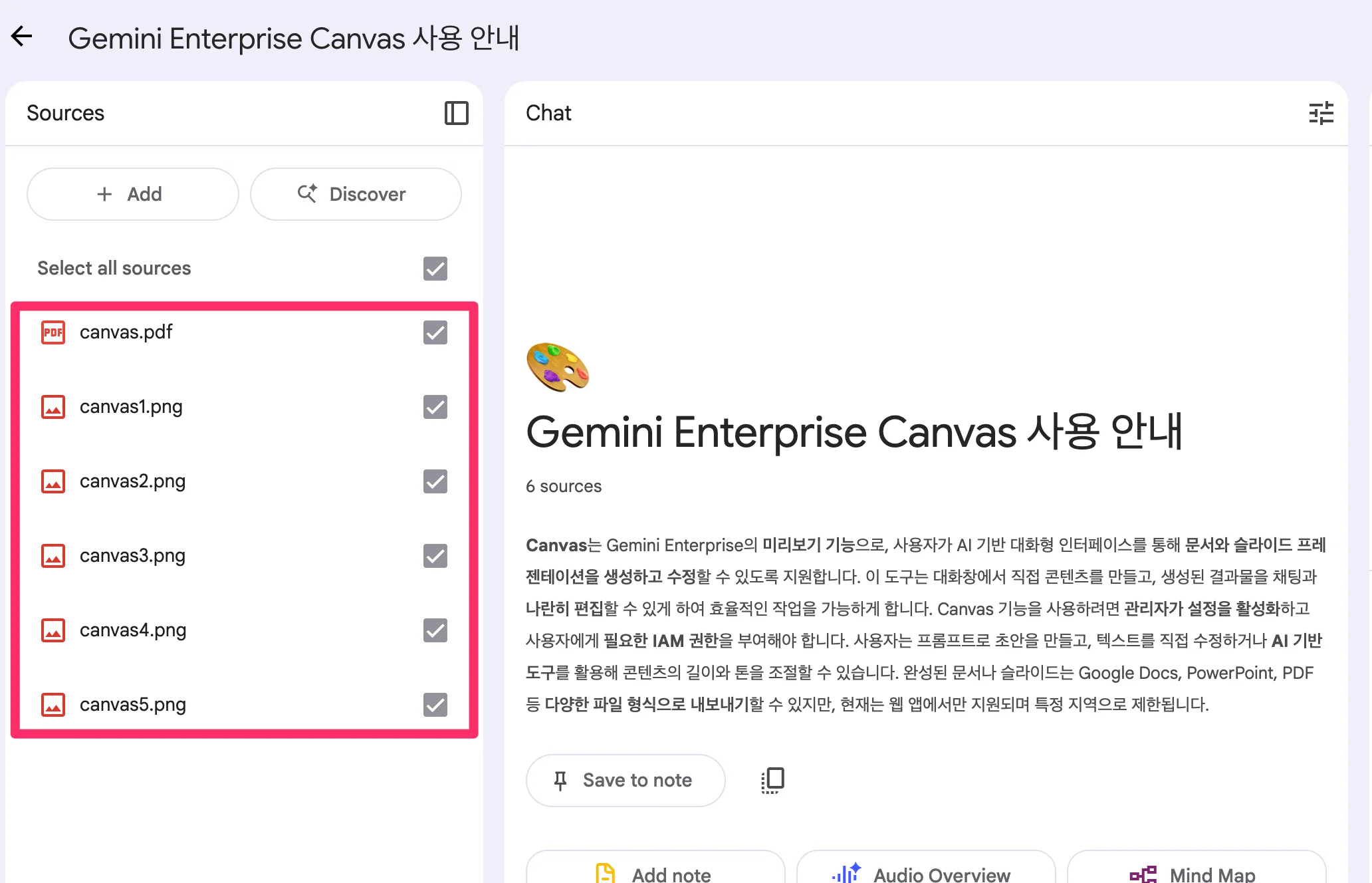
Task: Open chat configuration sliders icon
Action: click(x=1321, y=113)
